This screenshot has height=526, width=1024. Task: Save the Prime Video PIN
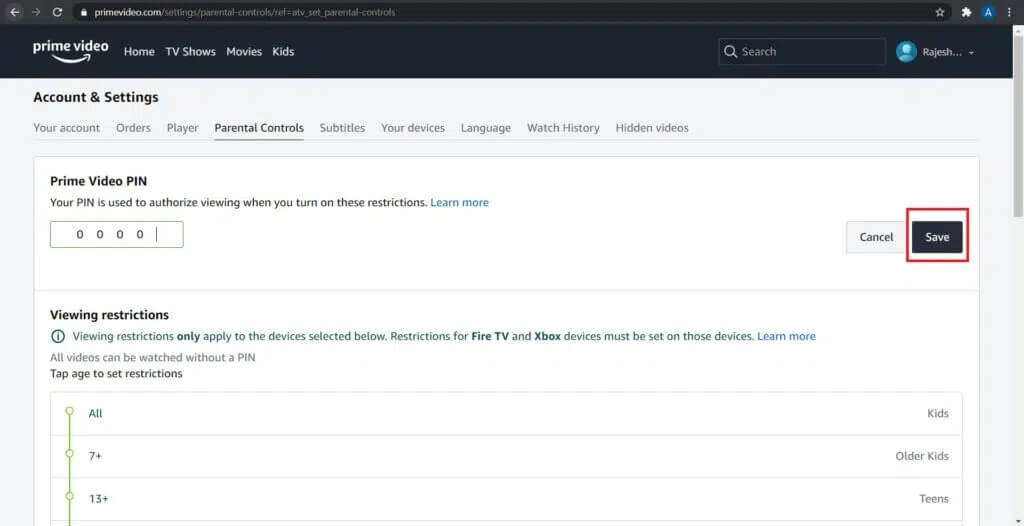click(x=937, y=237)
